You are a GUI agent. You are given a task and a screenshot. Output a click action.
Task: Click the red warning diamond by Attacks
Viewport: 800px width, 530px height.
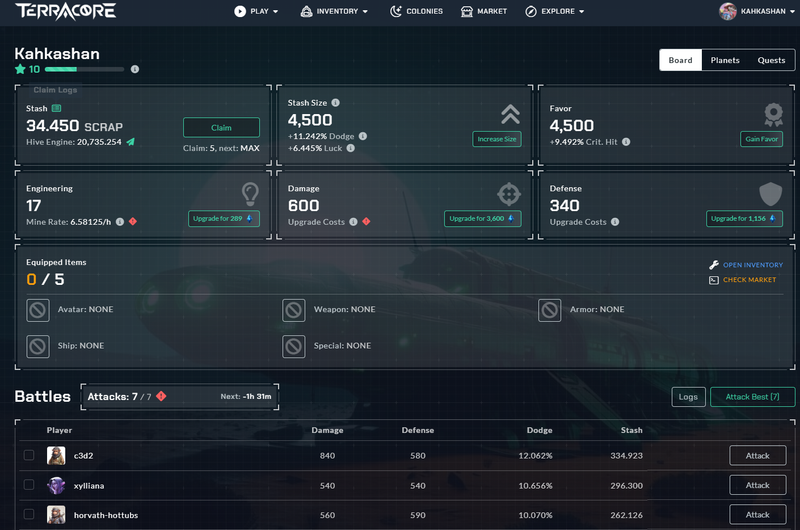click(x=161, y=396)
